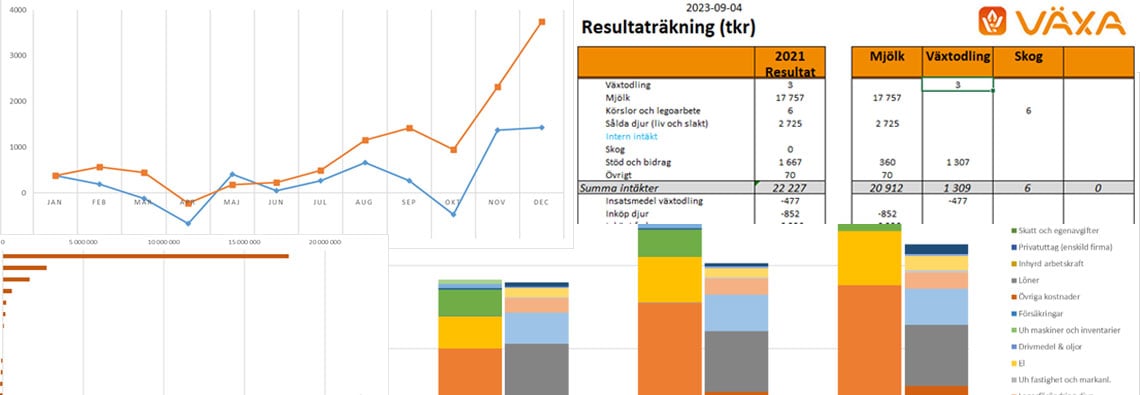Viewport: 1140px width, 395px height.
Task: Click the Drivmedel & oljor legend marker
Action: coord(1013,347)
